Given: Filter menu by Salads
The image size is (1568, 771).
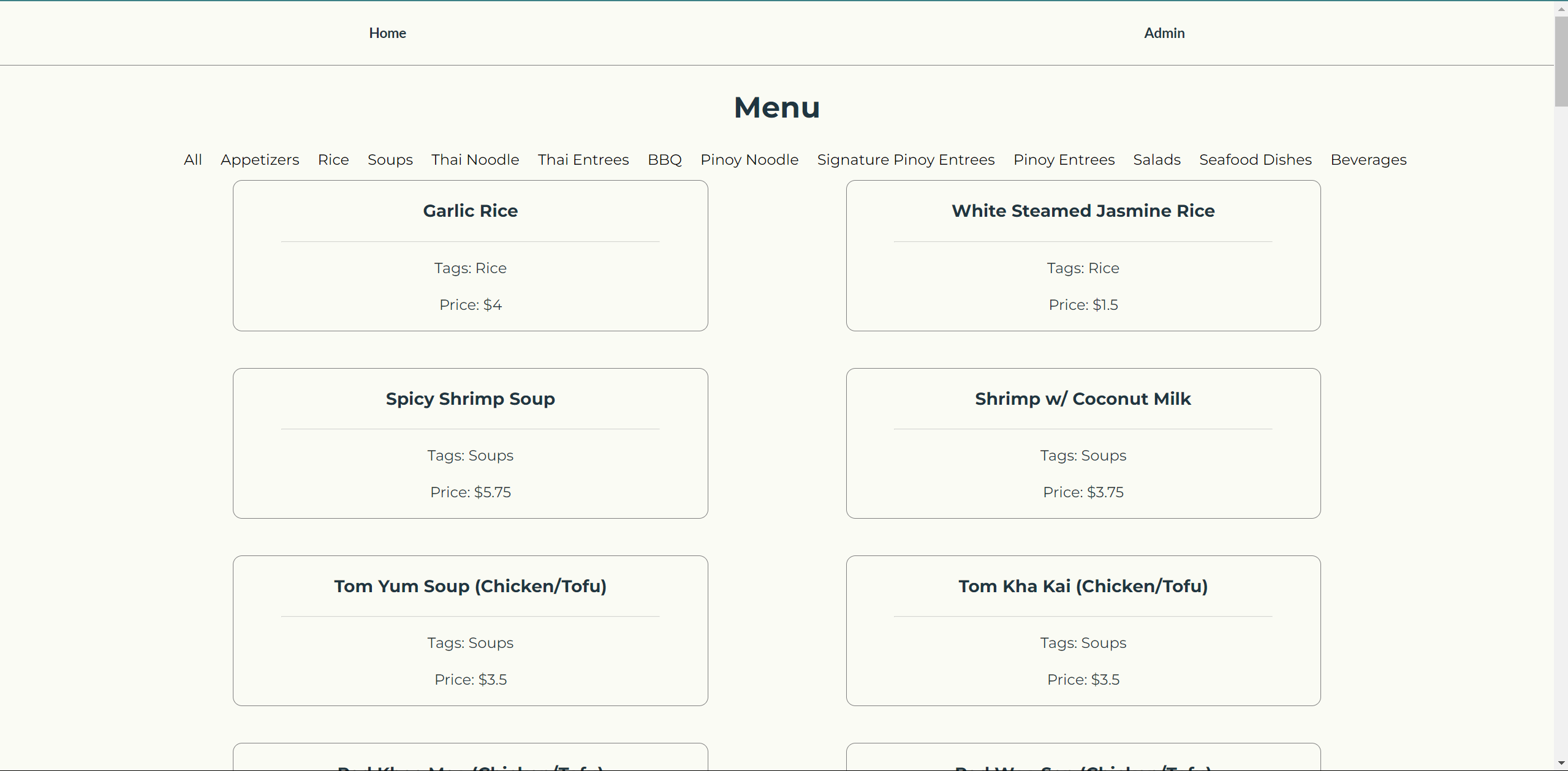Looking at the screenshot, I should (x=1156, y=159).
